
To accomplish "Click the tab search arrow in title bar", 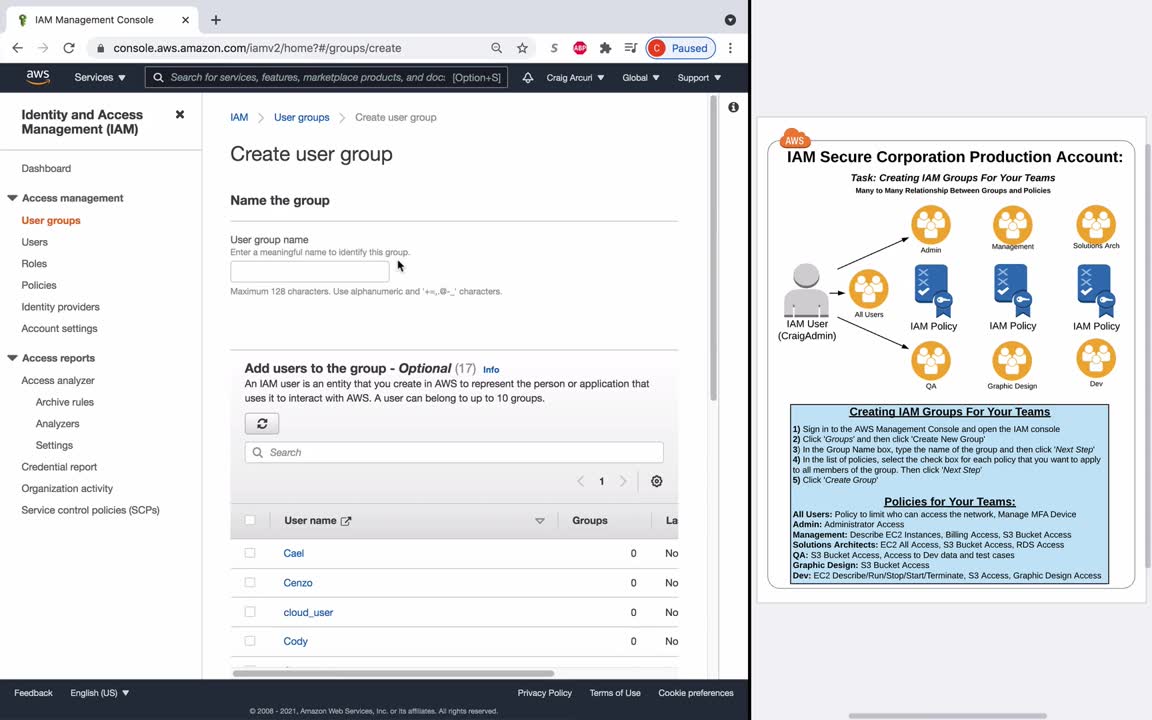I will (730, 20).
